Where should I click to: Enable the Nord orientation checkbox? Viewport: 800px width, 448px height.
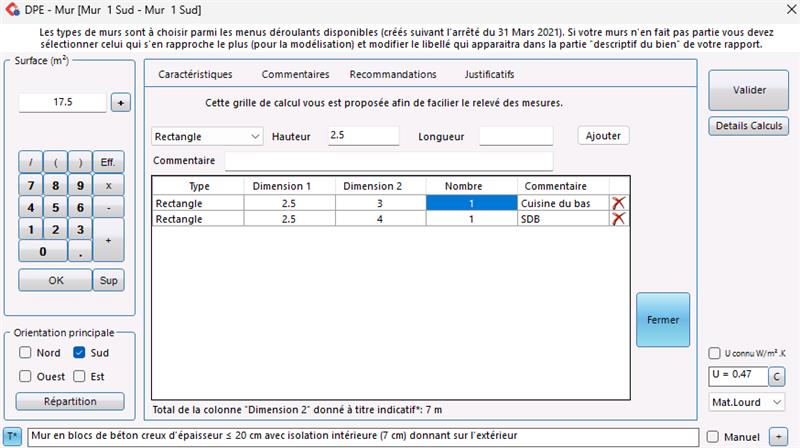[26, 353]
